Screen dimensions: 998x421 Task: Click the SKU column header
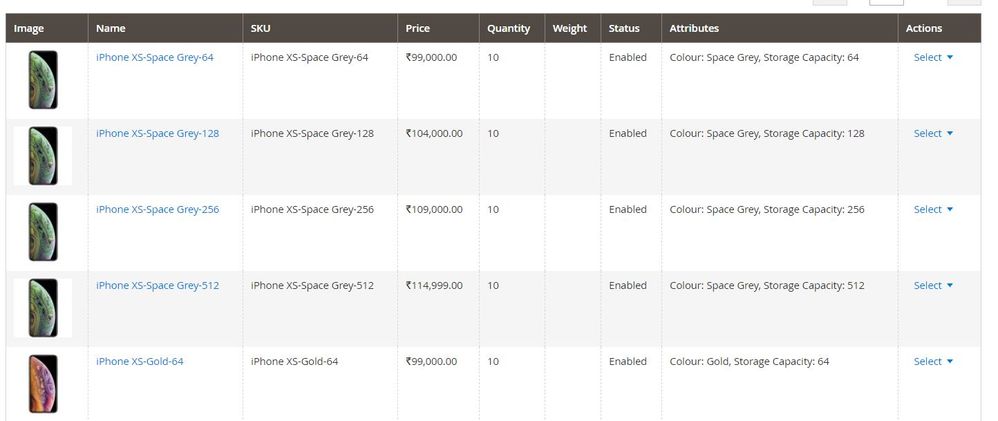point(261,28)
